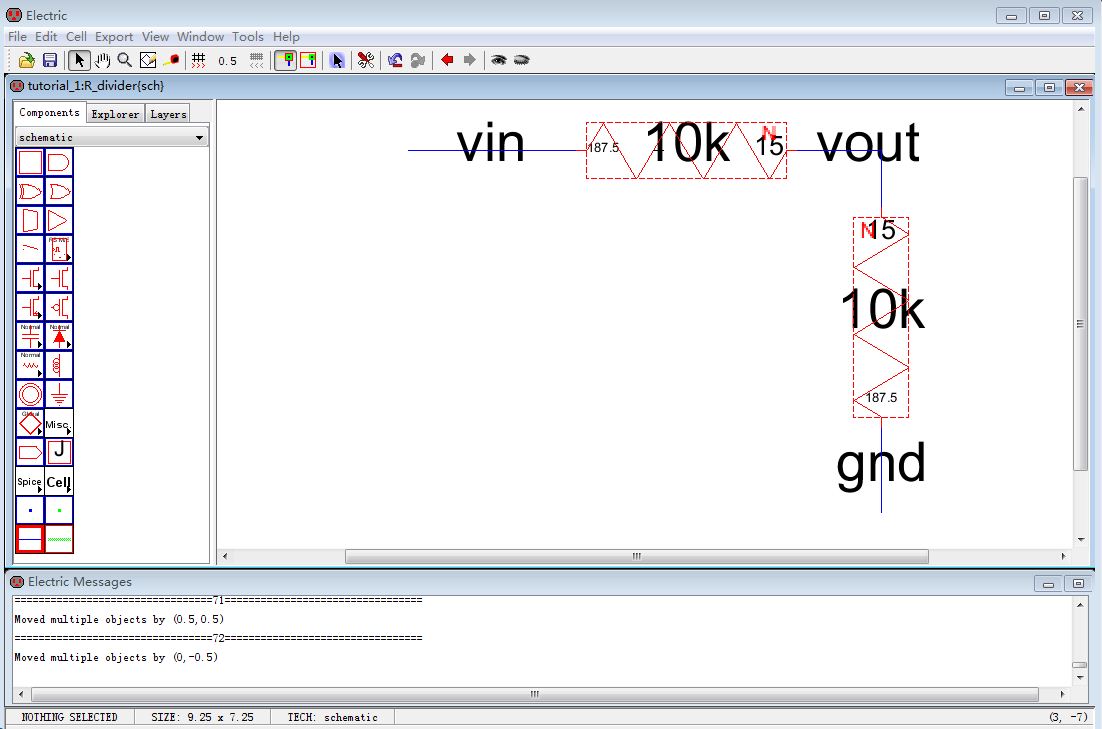
Task: Open the View menu
Action: coord(155,37)
